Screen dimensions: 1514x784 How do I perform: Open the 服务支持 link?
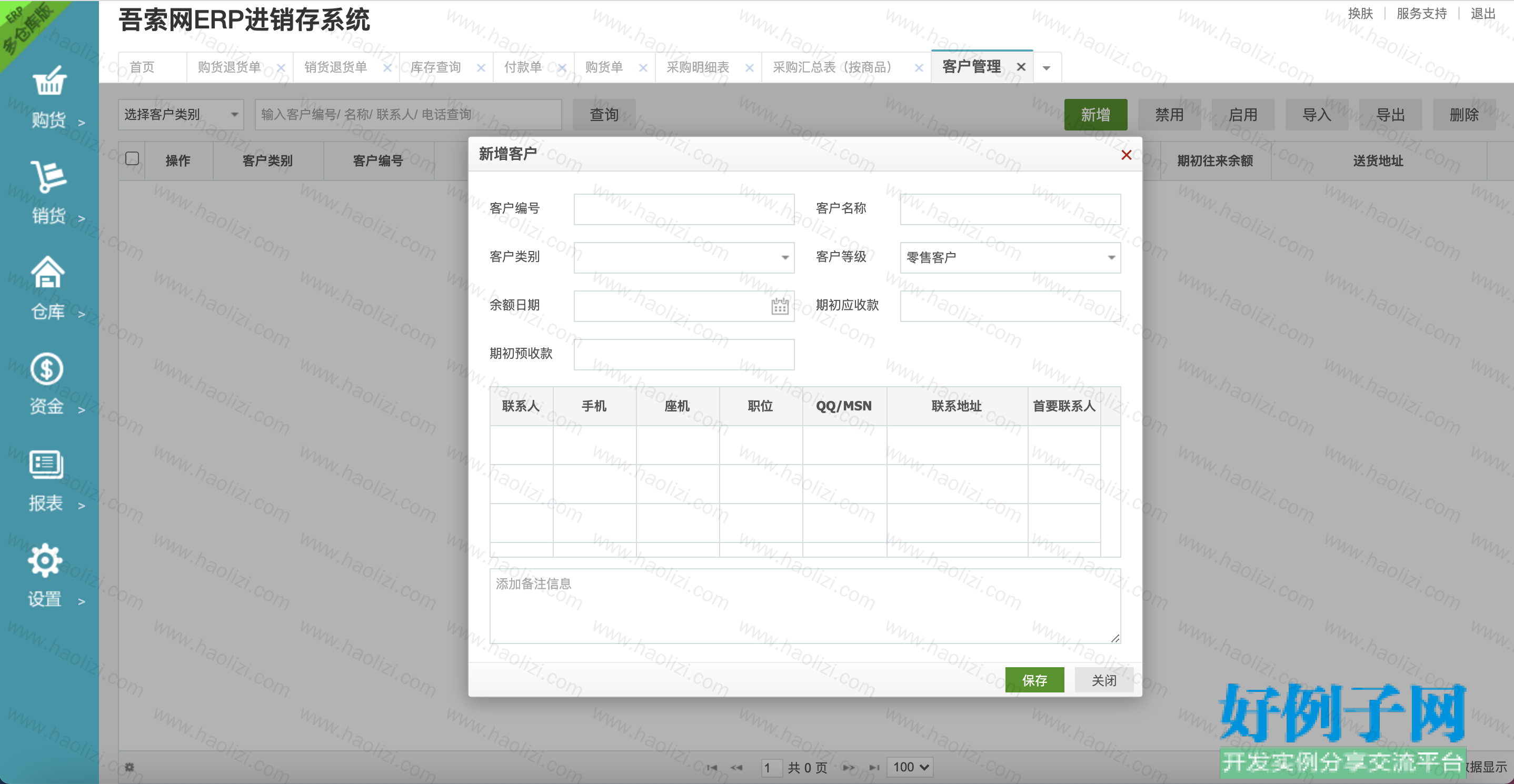pos(1421,14)
